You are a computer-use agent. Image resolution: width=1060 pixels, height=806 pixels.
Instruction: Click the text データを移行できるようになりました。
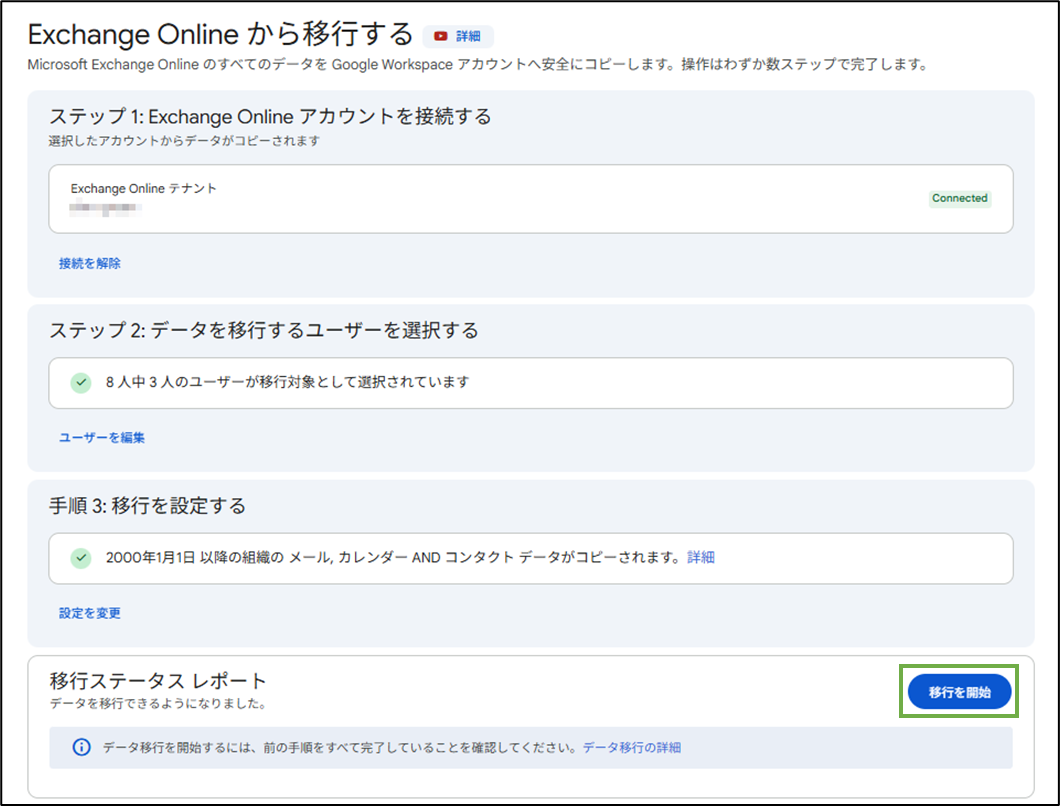tap(160, 703)
